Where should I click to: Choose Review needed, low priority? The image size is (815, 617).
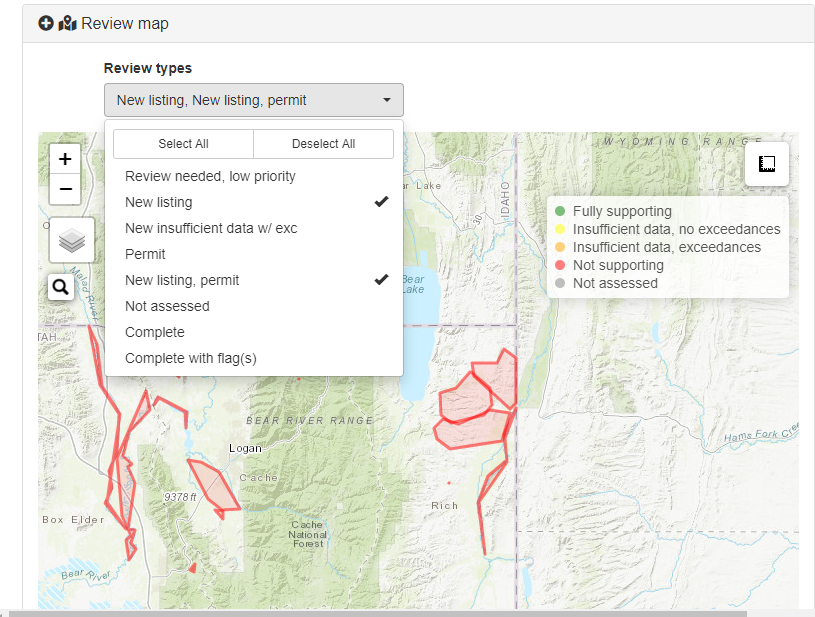click(x=210, y=176)
